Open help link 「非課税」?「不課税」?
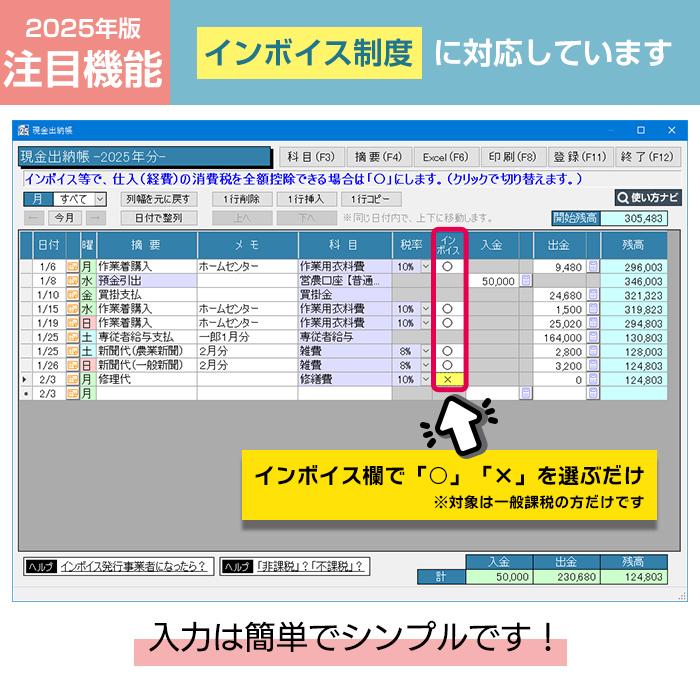This screenshot has height=700, width=700. (309, 567)
